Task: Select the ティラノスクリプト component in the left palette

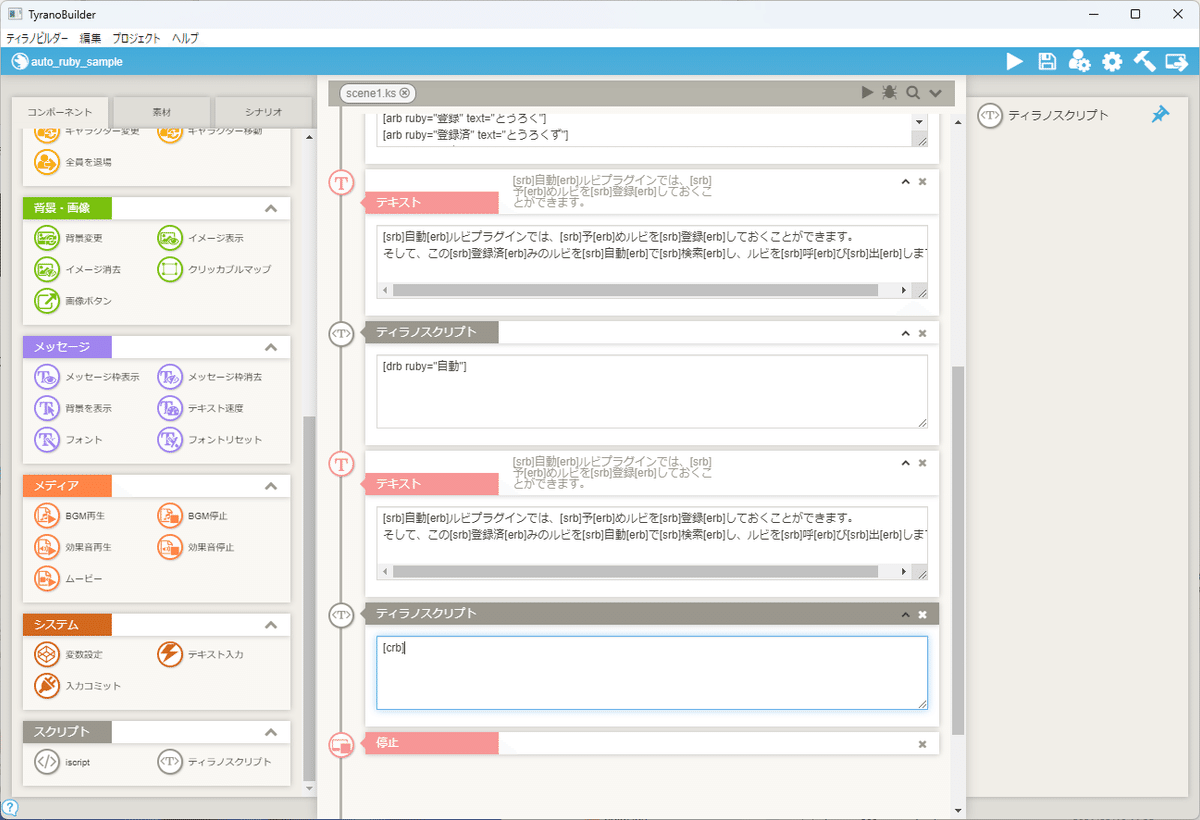Action: click(214, 762)
